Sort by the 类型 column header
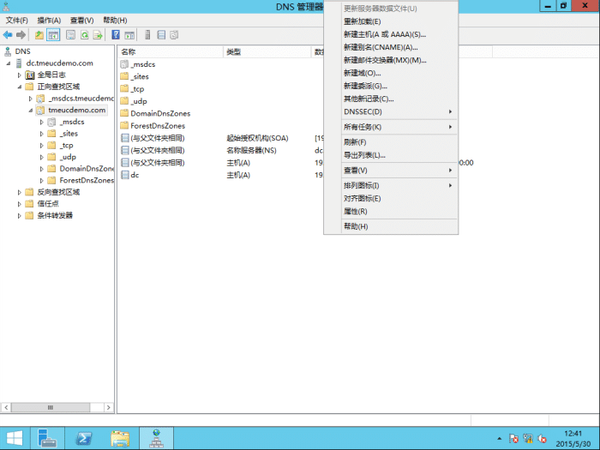This screenshot has height=450, width=600. point(267,52)
